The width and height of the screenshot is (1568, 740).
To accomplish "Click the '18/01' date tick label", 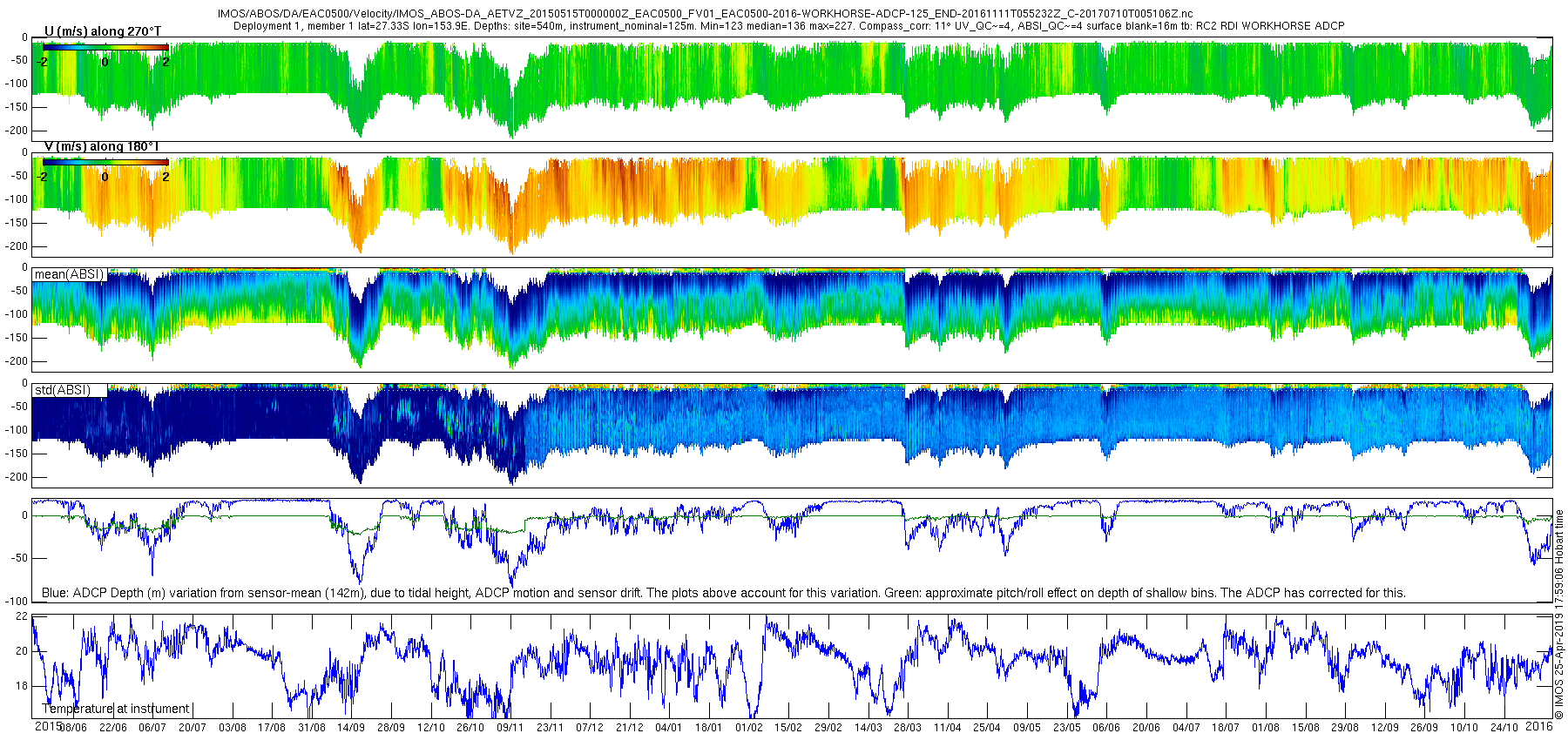I will [x=709, y=728].
